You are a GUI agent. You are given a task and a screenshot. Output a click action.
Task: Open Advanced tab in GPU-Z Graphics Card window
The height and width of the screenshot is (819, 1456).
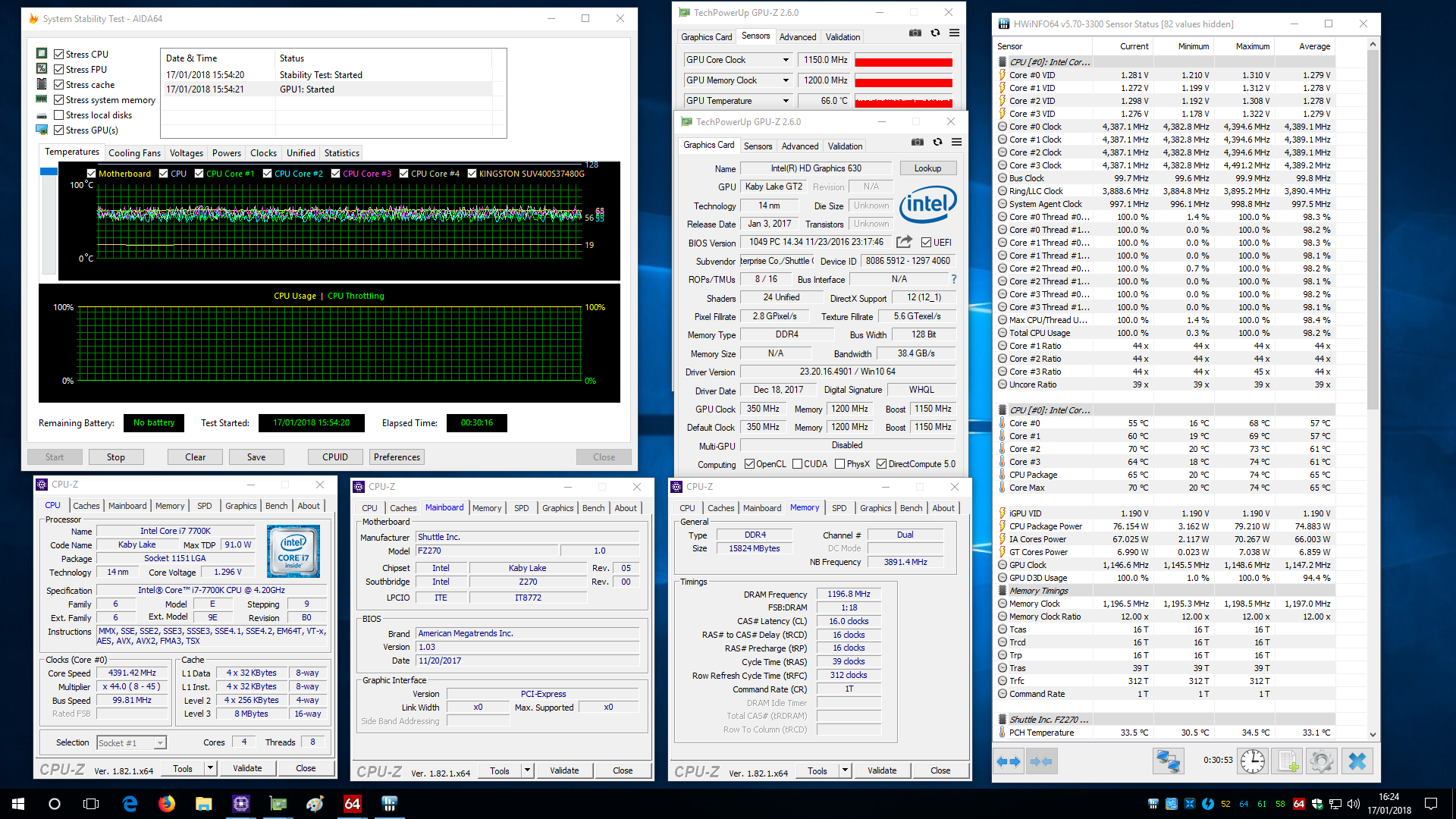click(799, 146)
